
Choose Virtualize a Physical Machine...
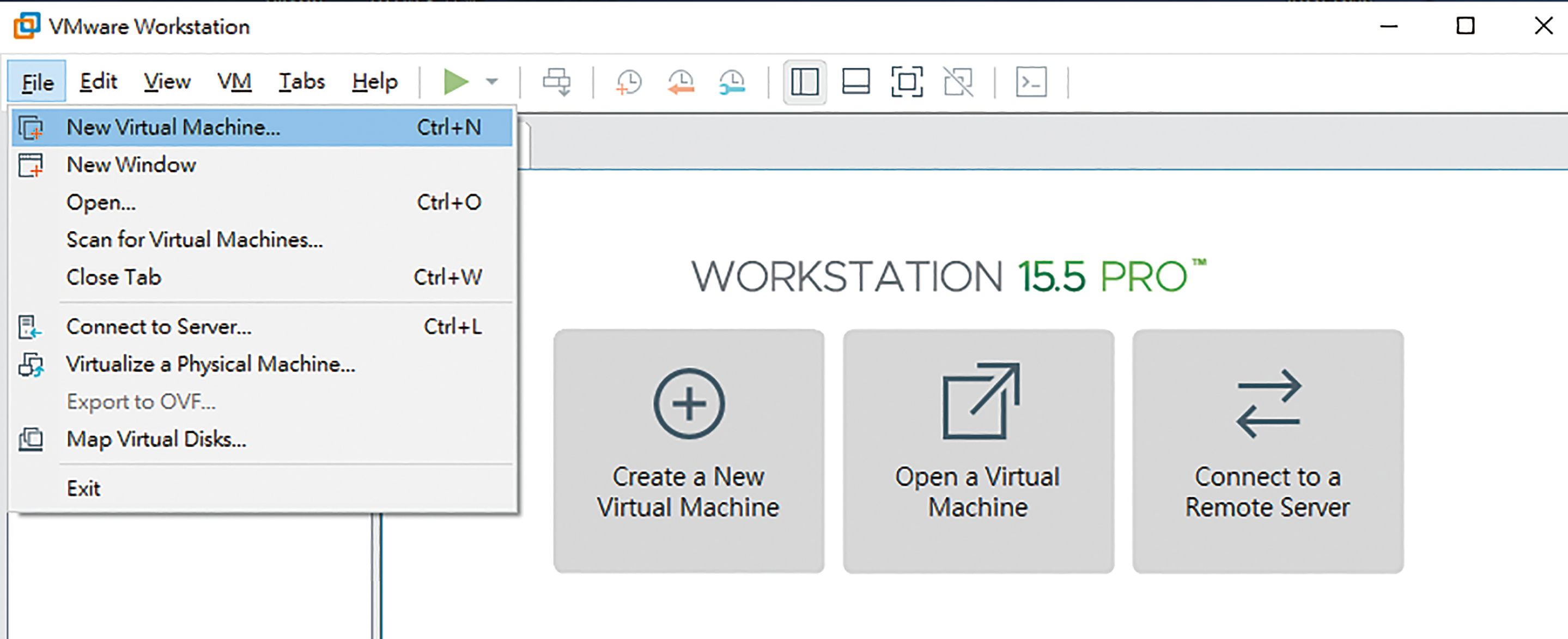click(x=262, y=364)
